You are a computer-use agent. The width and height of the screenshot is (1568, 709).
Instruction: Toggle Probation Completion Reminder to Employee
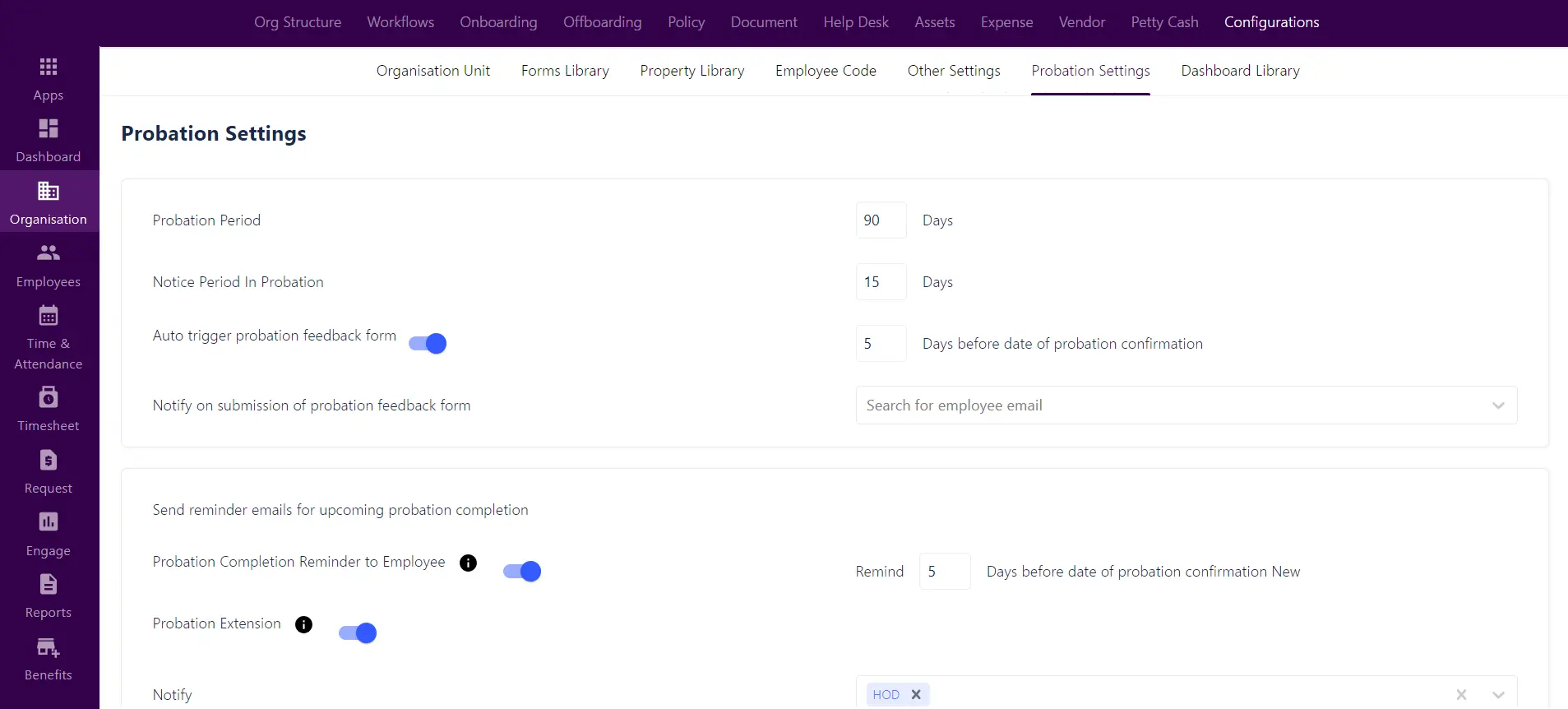click(x=522, y=571)
